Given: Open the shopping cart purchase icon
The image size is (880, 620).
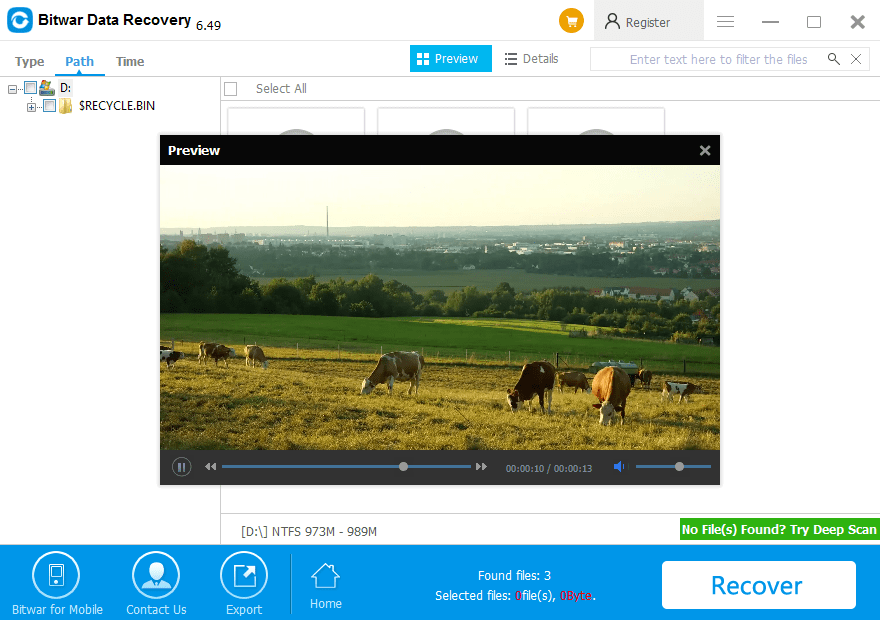Looking at the screenshot, I should point(571,21).
